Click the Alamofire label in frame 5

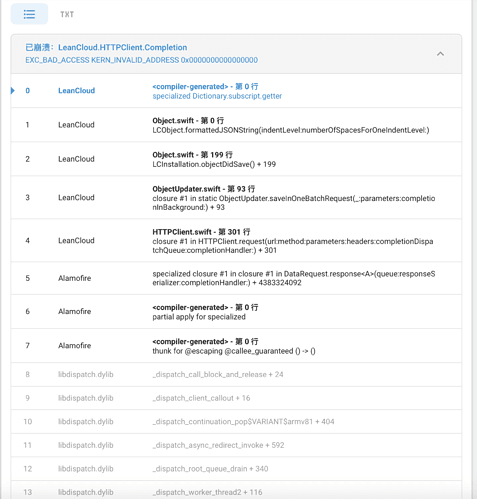coord(75,278)
